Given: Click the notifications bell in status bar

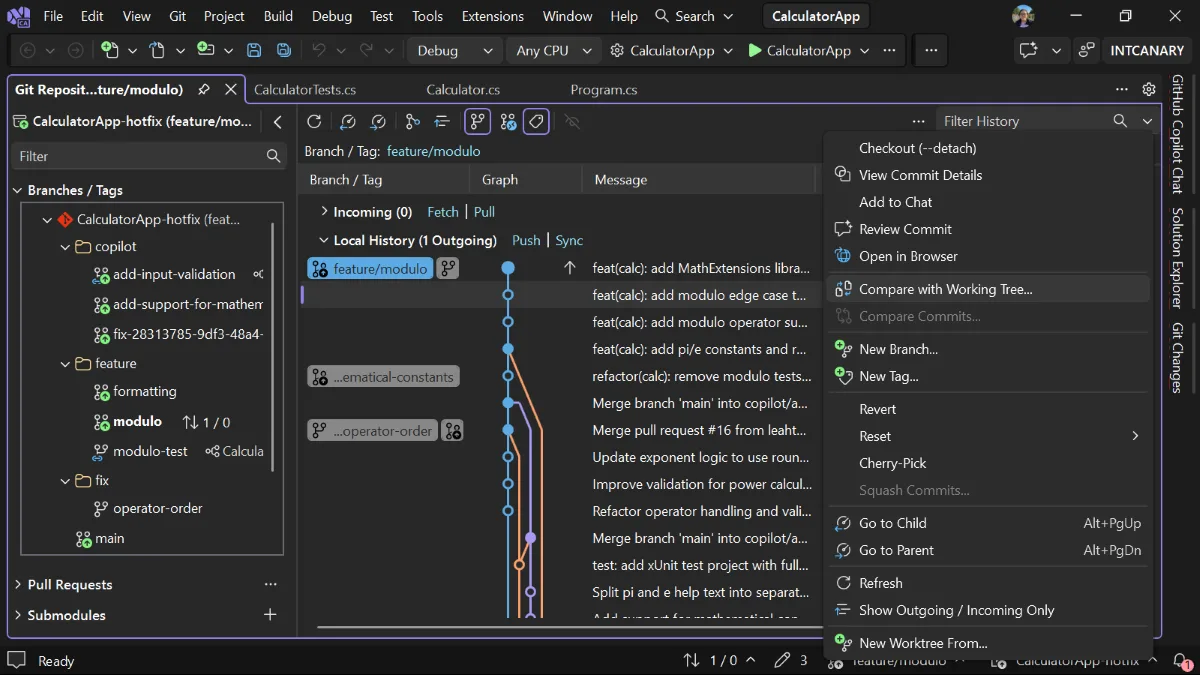Looking at the screenshot, I should click(x=1182, y=661).
